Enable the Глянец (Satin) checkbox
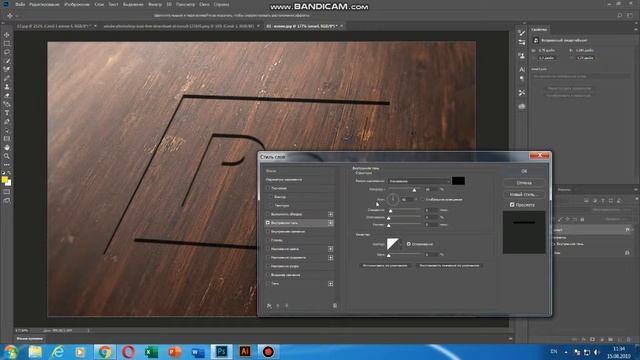640x360 pixels. tap(268, 240)
